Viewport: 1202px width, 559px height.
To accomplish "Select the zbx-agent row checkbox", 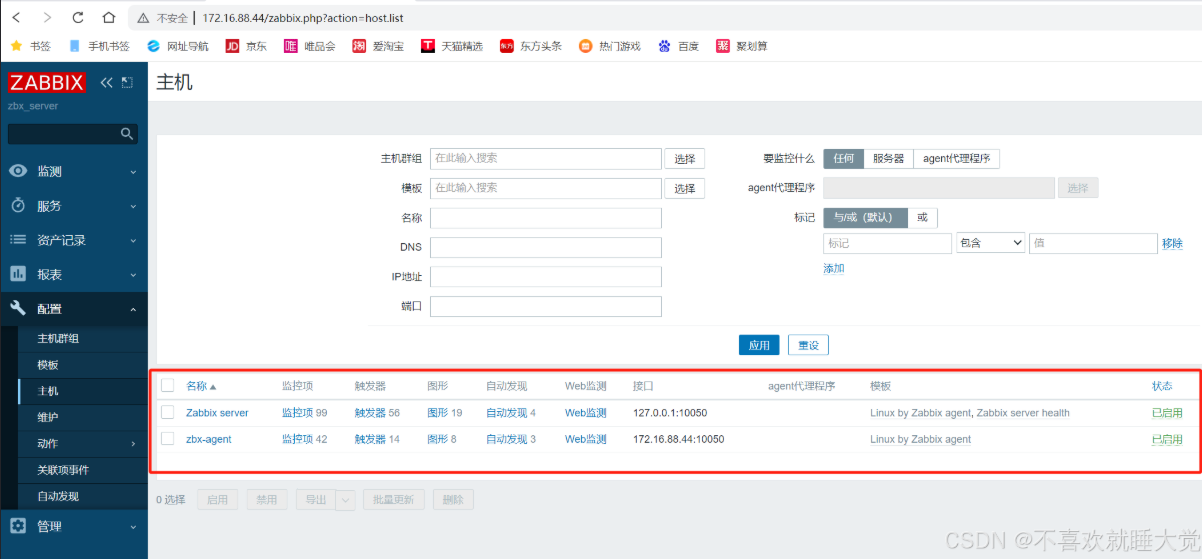I will point(168,439).
